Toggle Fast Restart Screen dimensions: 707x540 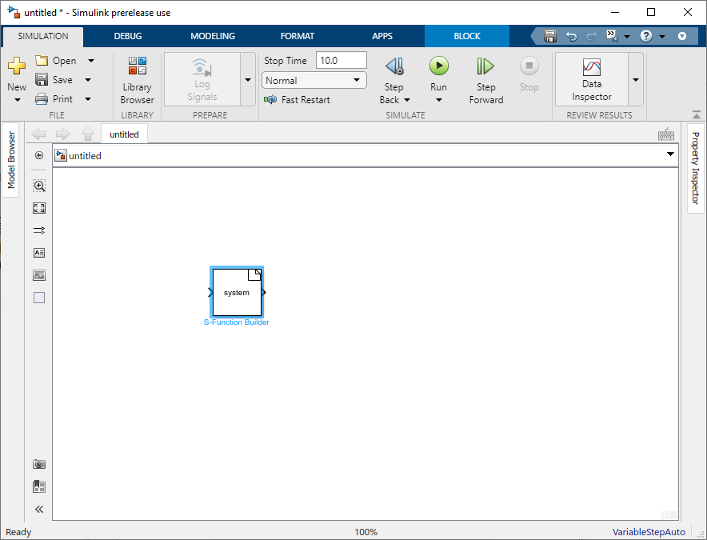coord(297,100)
